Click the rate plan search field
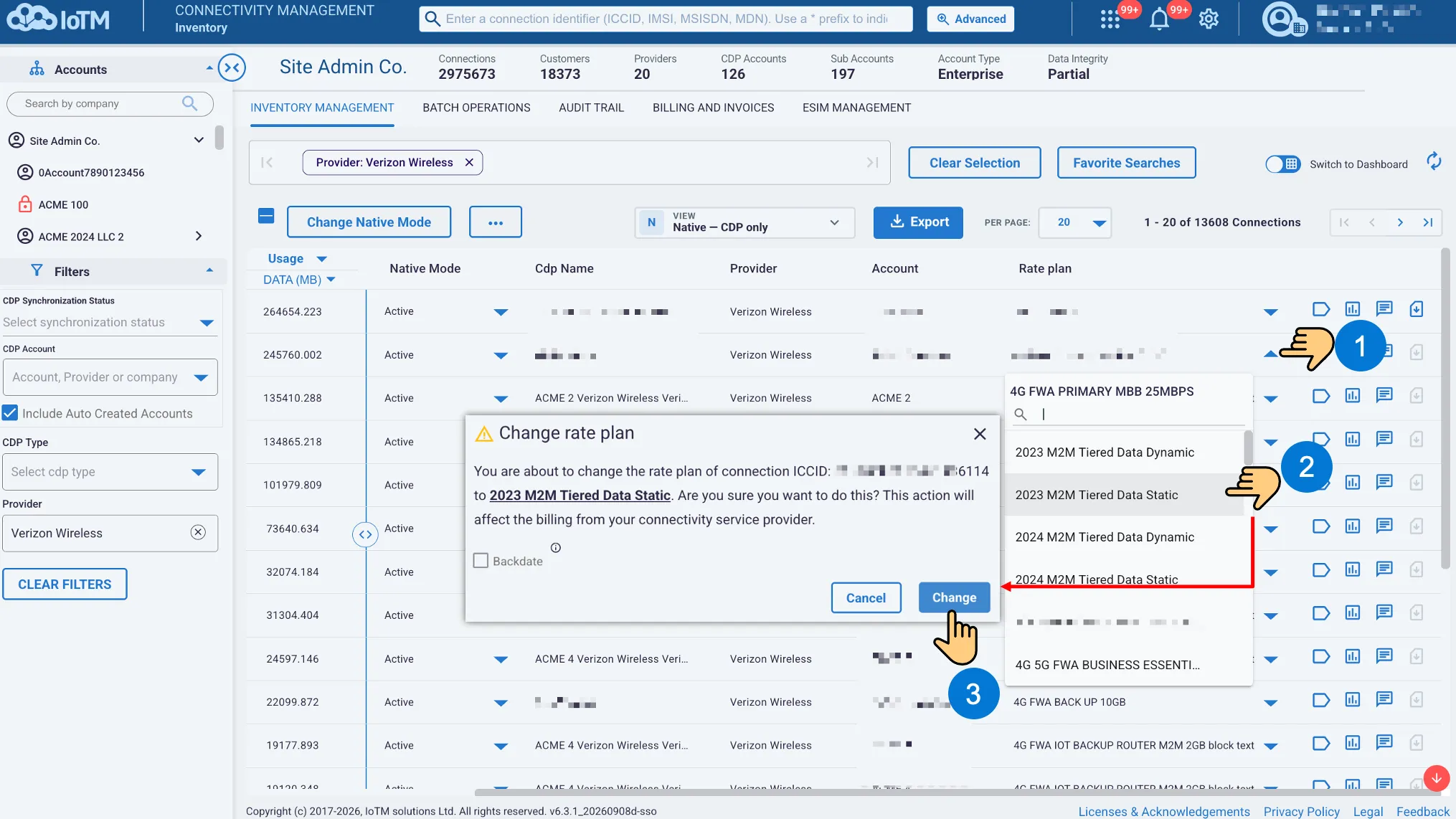The image size is (1456, 819). pyautogui.click(x=1128, y=414)
